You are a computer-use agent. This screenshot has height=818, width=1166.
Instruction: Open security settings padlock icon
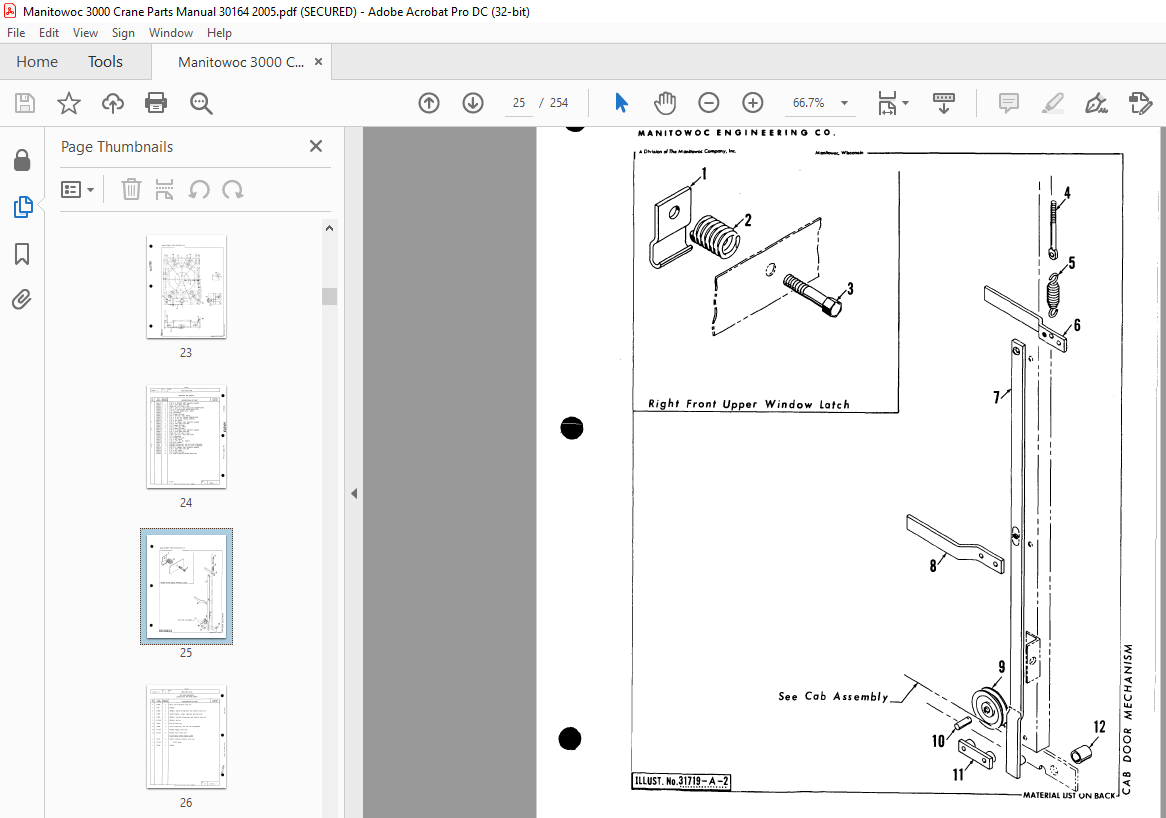tap(22, 160)
